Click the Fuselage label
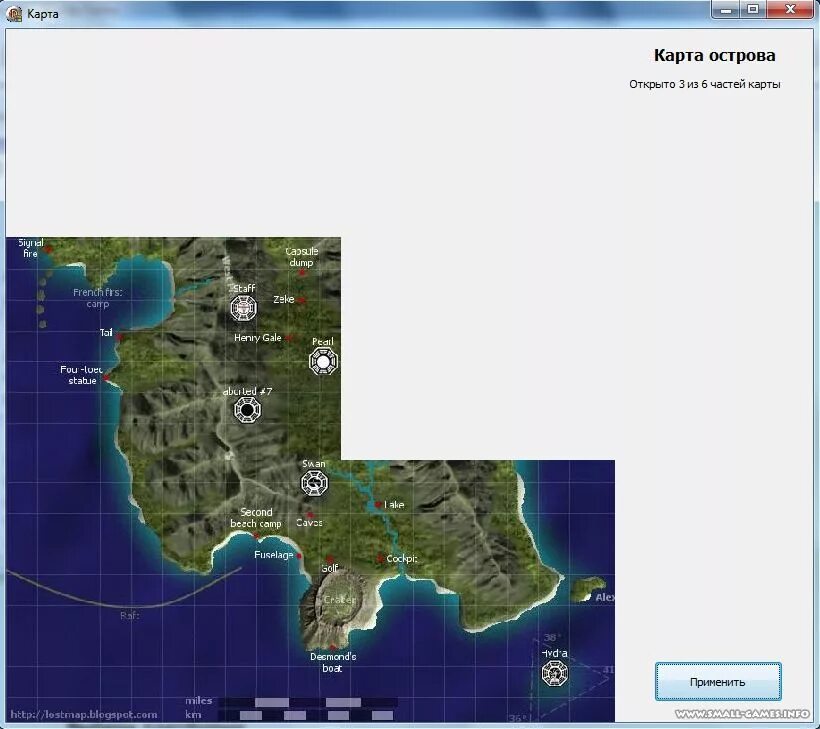820x729 pixels. [x=274, y=555]
